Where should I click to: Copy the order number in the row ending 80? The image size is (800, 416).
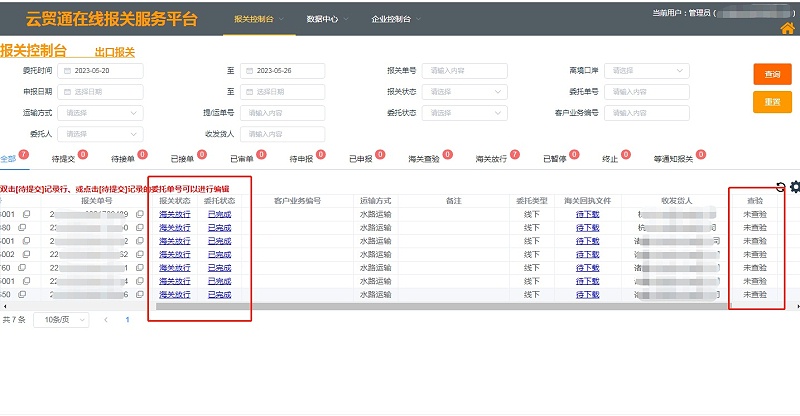point(22,227)
